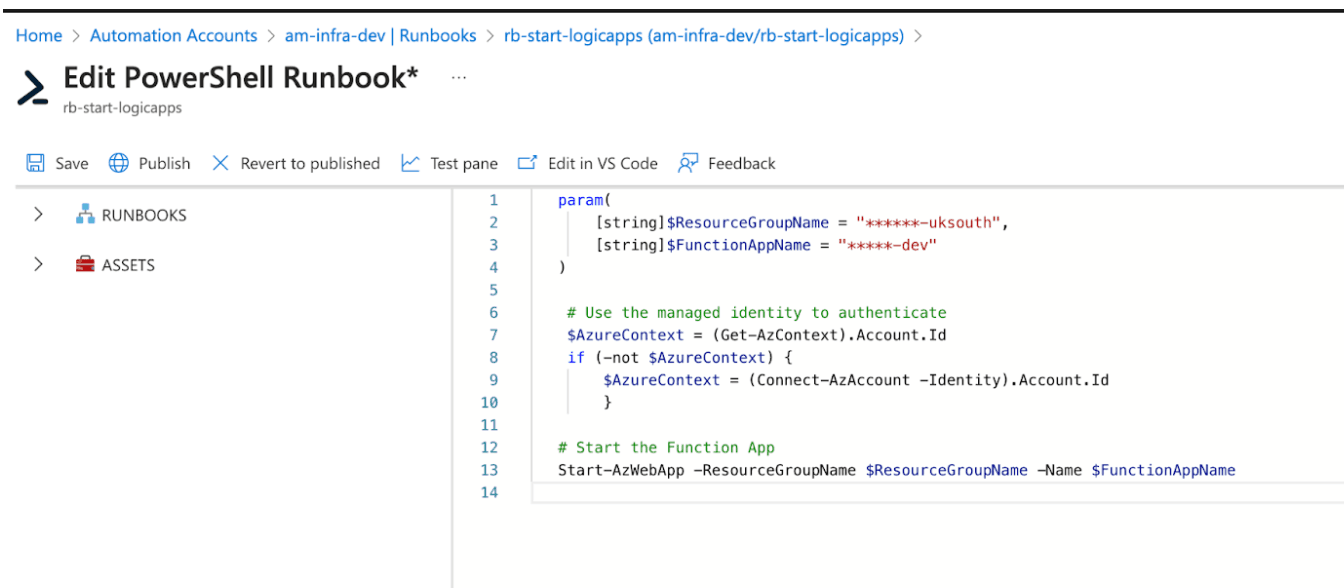
Task: Open Test pane via chart icon
Action: click(x=410, y=163)
